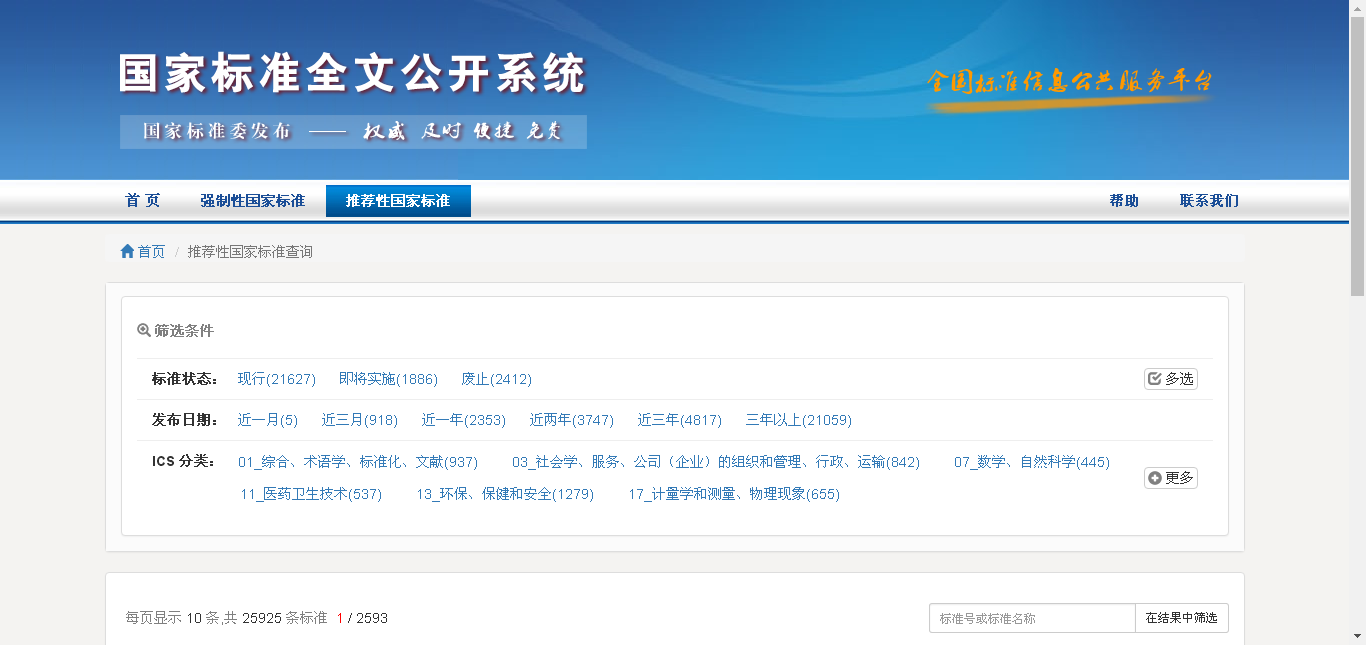
Task: Filter by status 废止(2412)
Action: (496, 379)
